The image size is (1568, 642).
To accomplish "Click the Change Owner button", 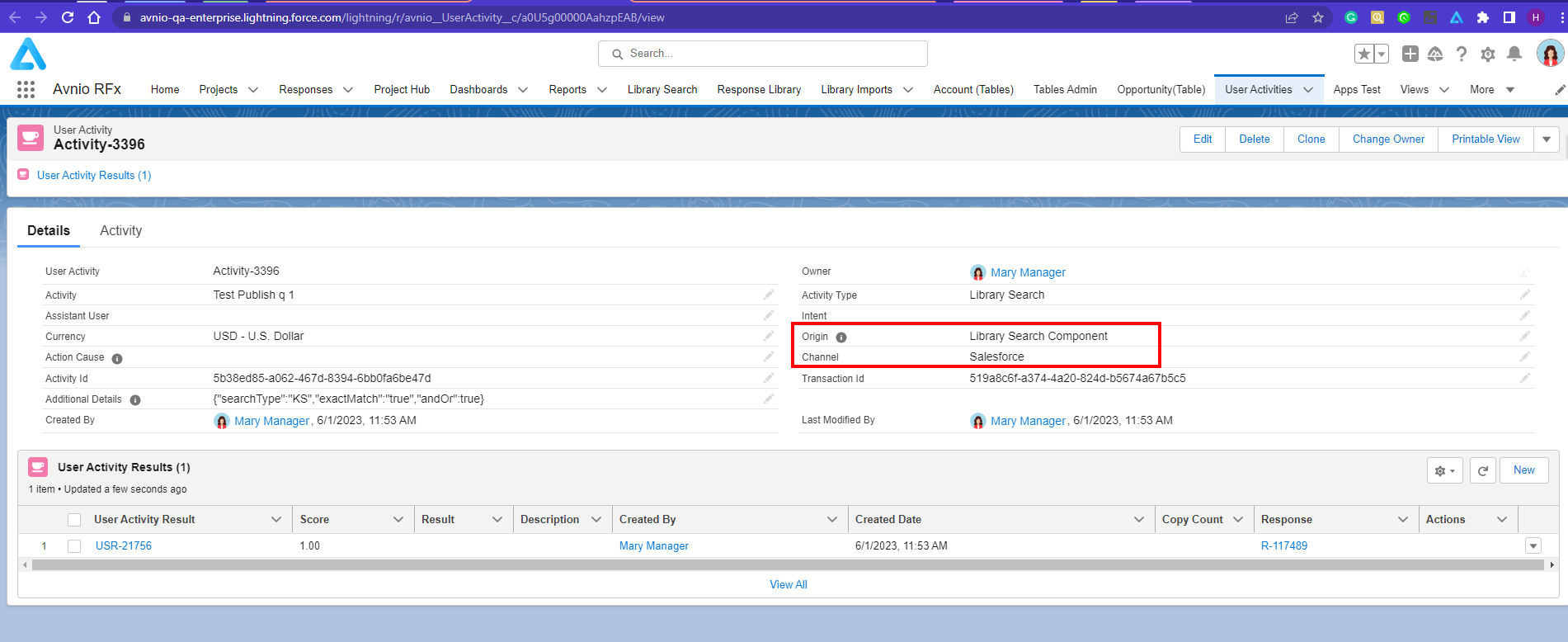I will pos(1387,139).
